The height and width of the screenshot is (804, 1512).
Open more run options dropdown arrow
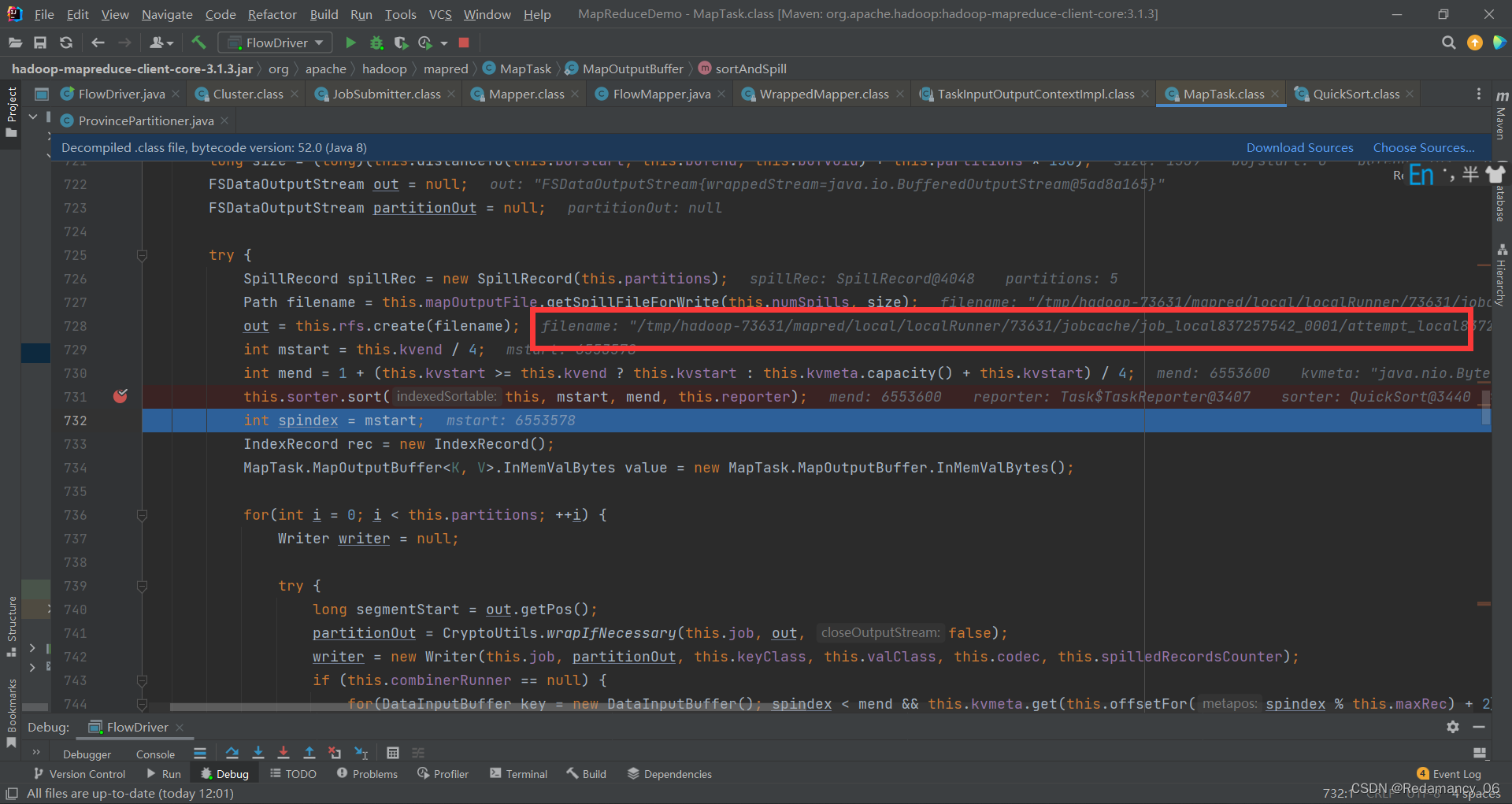(x=444, y=43)
